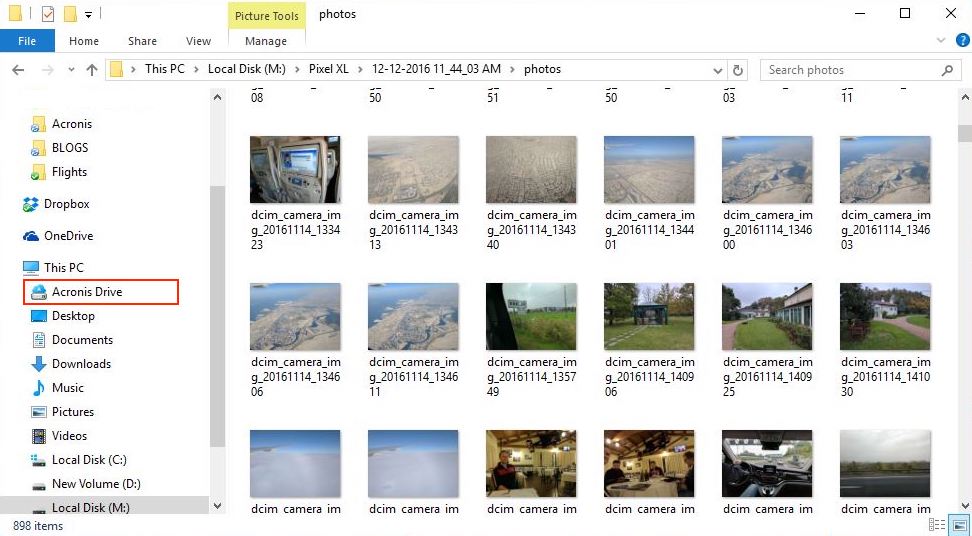Click in the Search photos box
972x536 pixels.
point(854,70)
